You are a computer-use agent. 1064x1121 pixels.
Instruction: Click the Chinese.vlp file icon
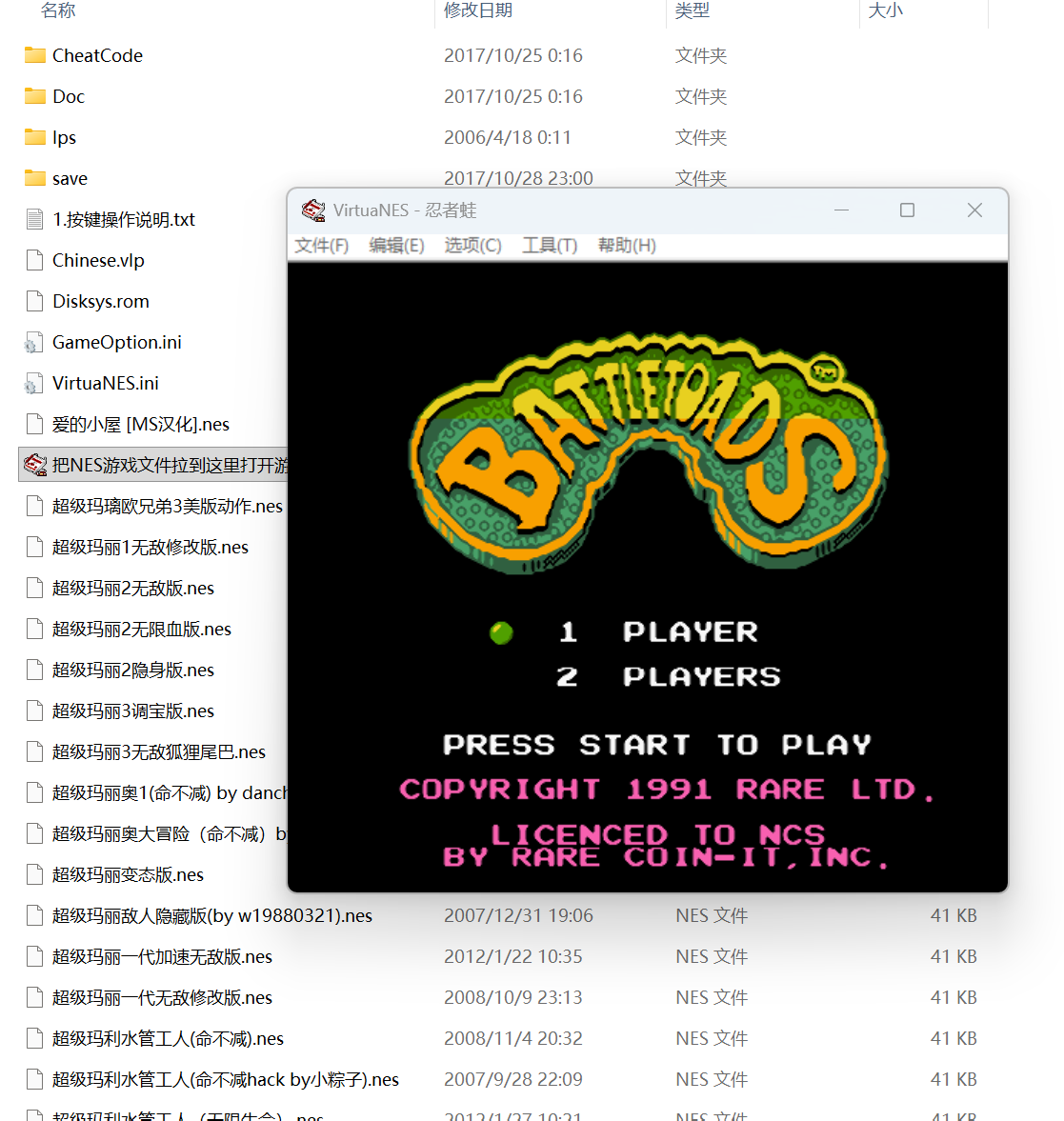(x=34, y=260)
